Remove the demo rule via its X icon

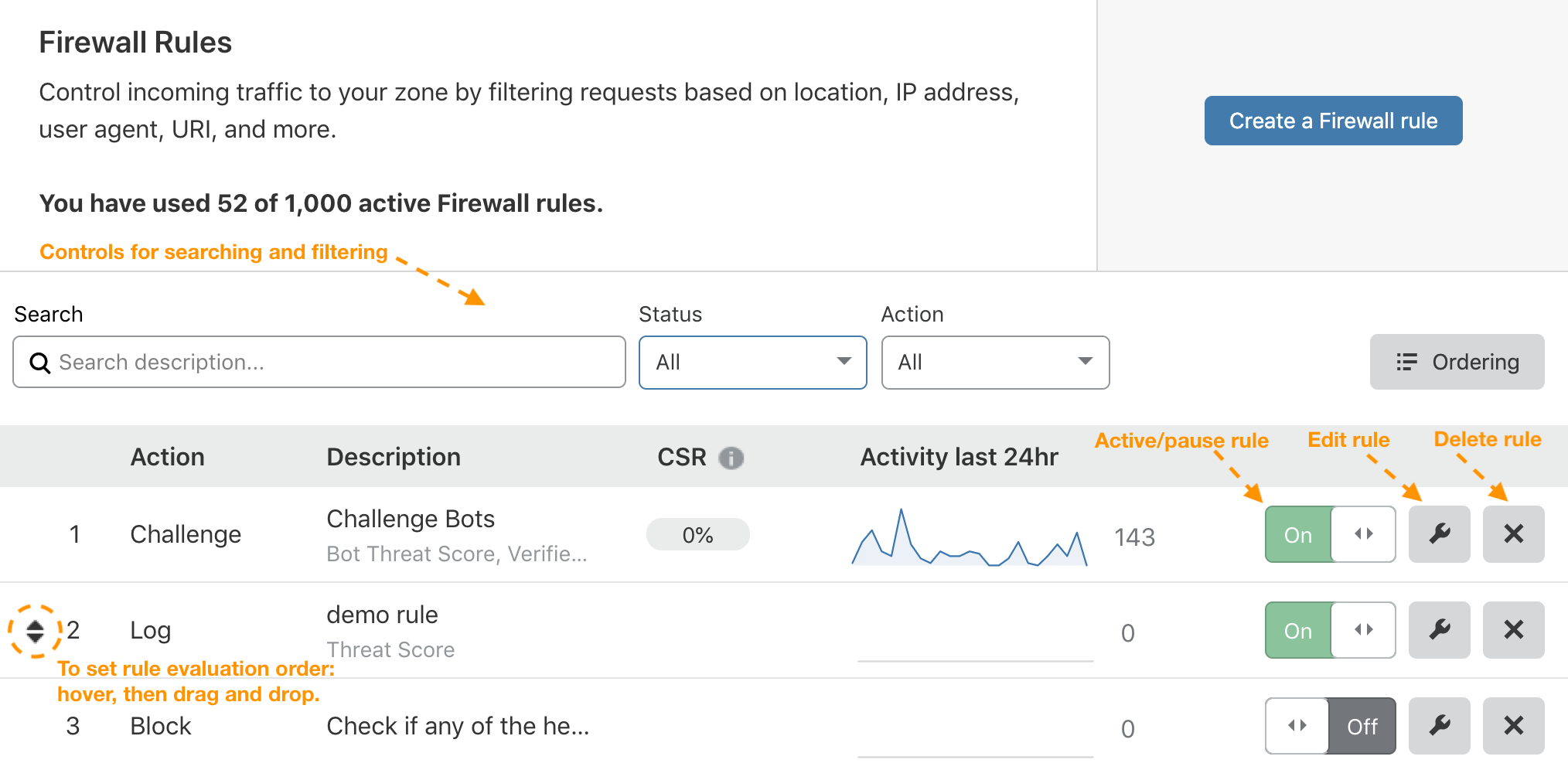coord(1513,630)
